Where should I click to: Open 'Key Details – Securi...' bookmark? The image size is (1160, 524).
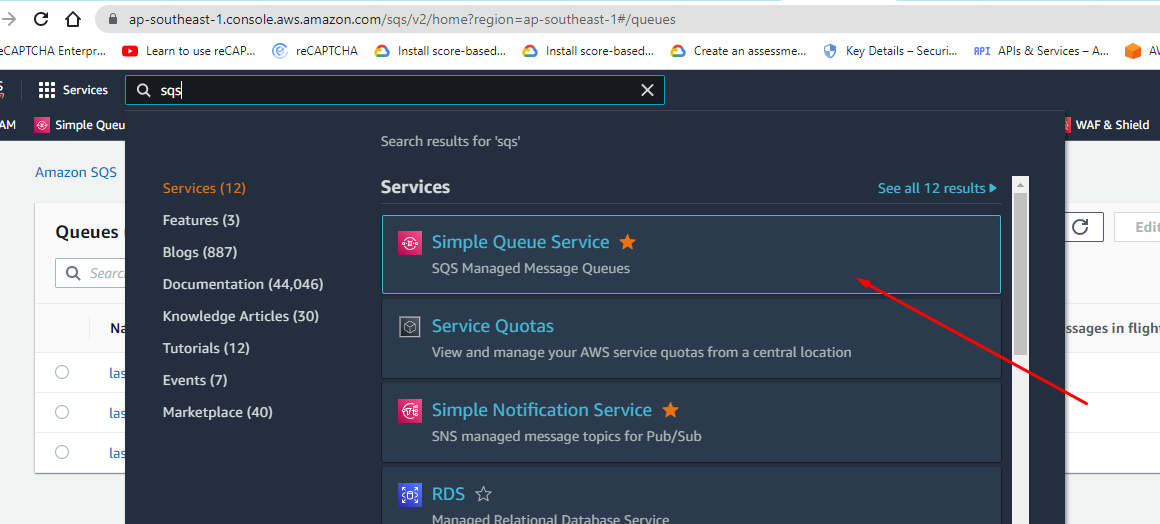[891, 51]
